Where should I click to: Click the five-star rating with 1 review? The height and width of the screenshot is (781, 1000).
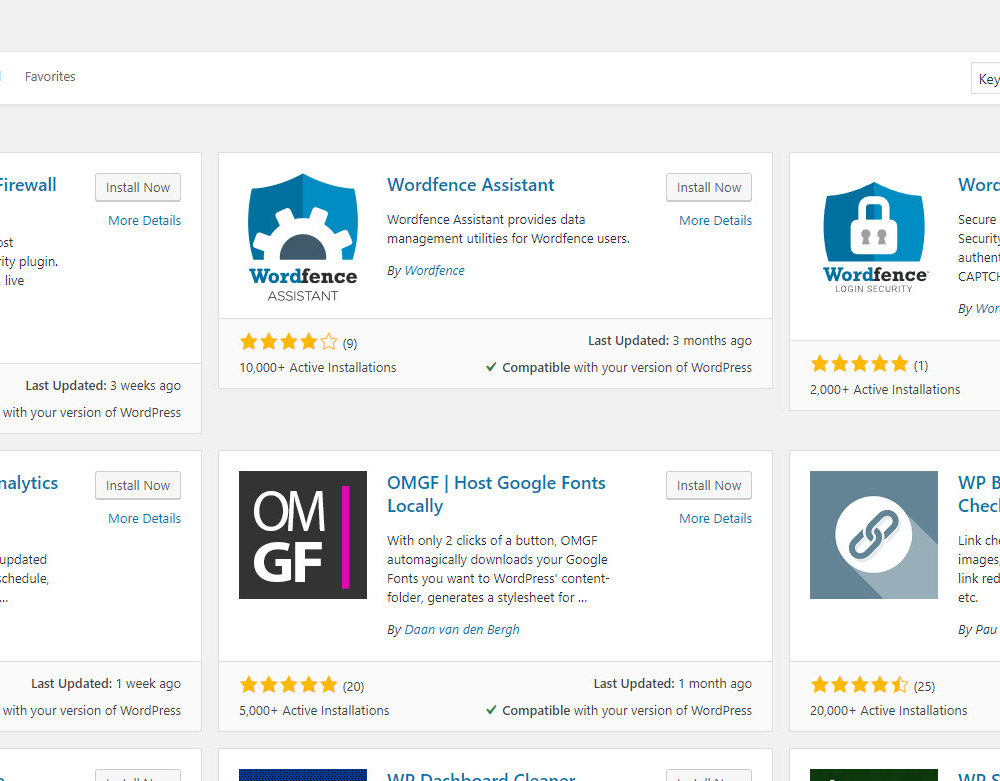(859, 364)
